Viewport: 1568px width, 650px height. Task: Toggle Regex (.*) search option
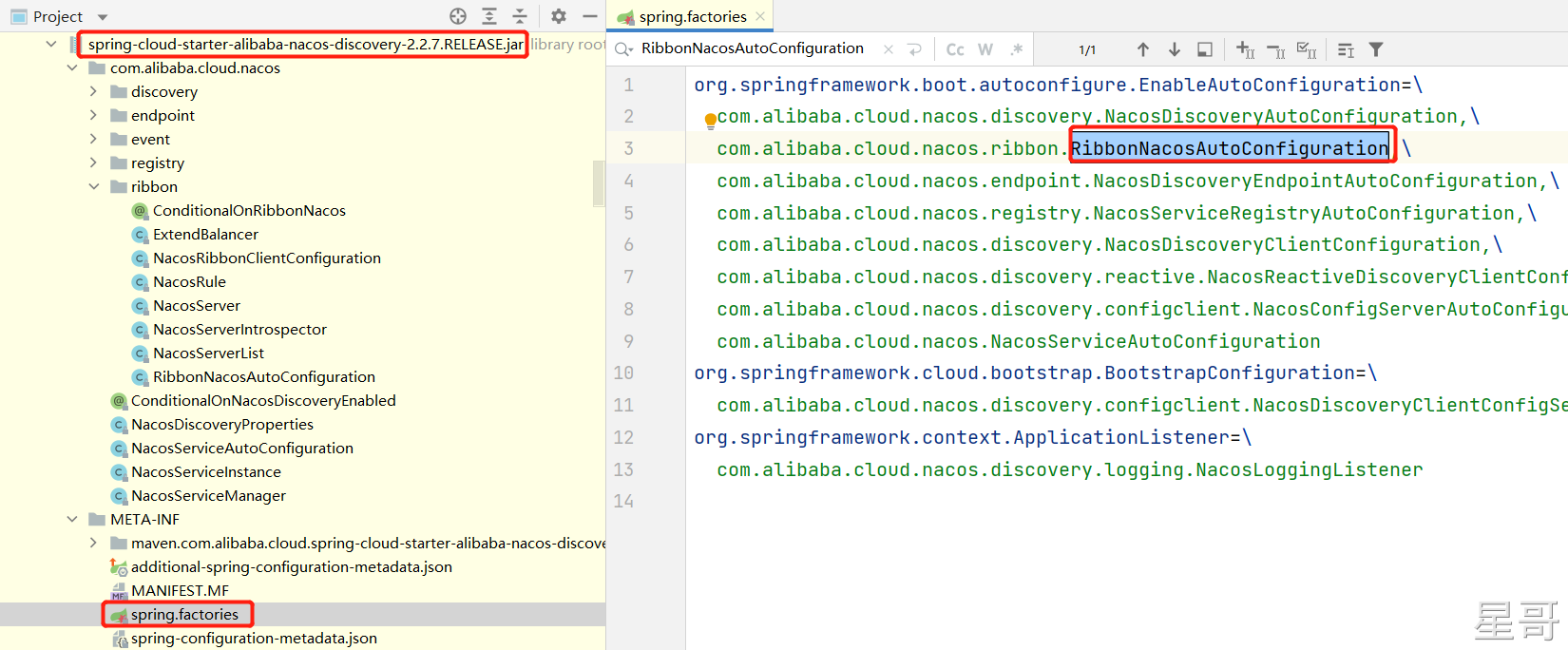tap(1017, 49)
